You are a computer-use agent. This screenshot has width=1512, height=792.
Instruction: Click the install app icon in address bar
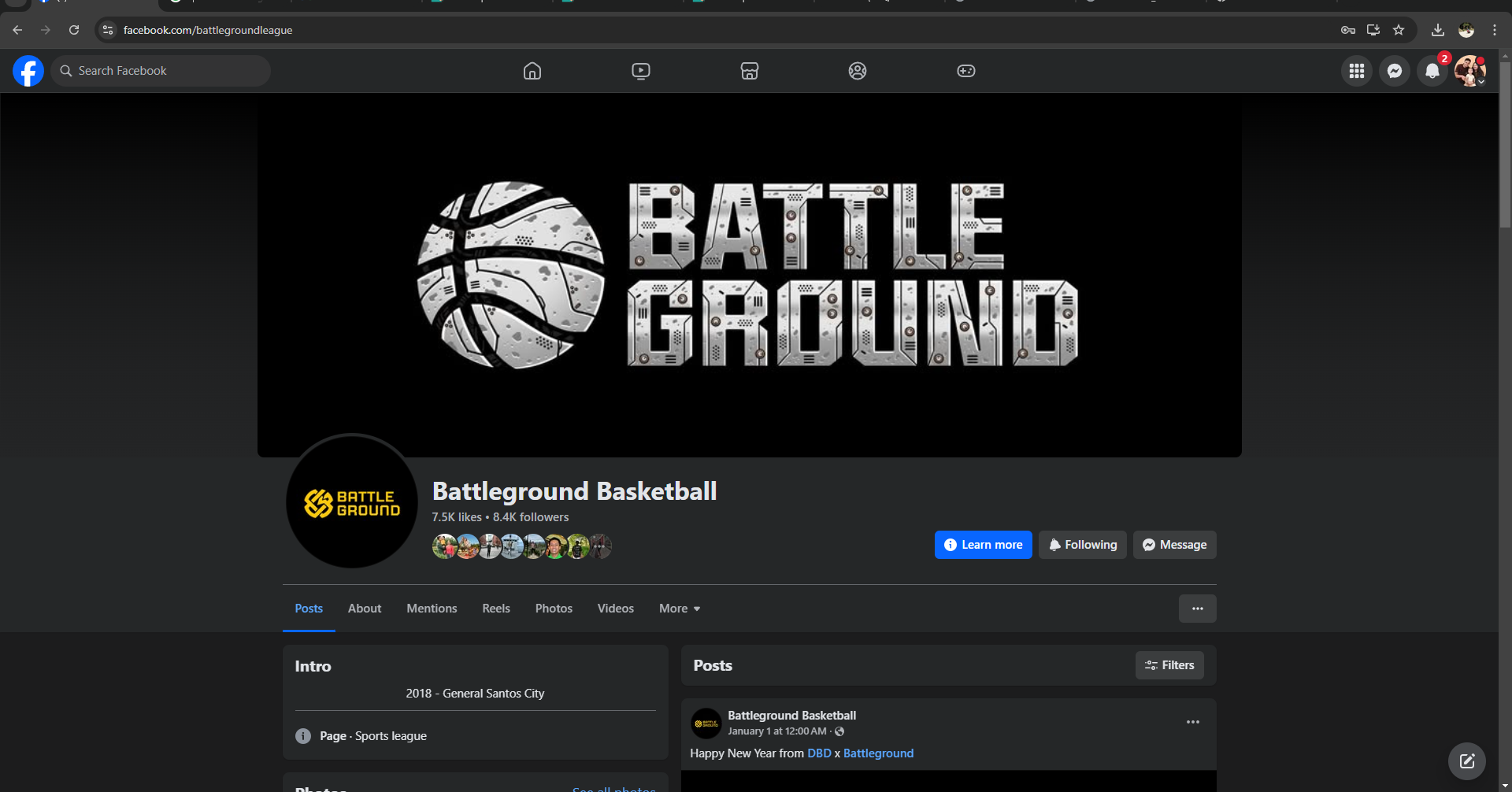1373,30
